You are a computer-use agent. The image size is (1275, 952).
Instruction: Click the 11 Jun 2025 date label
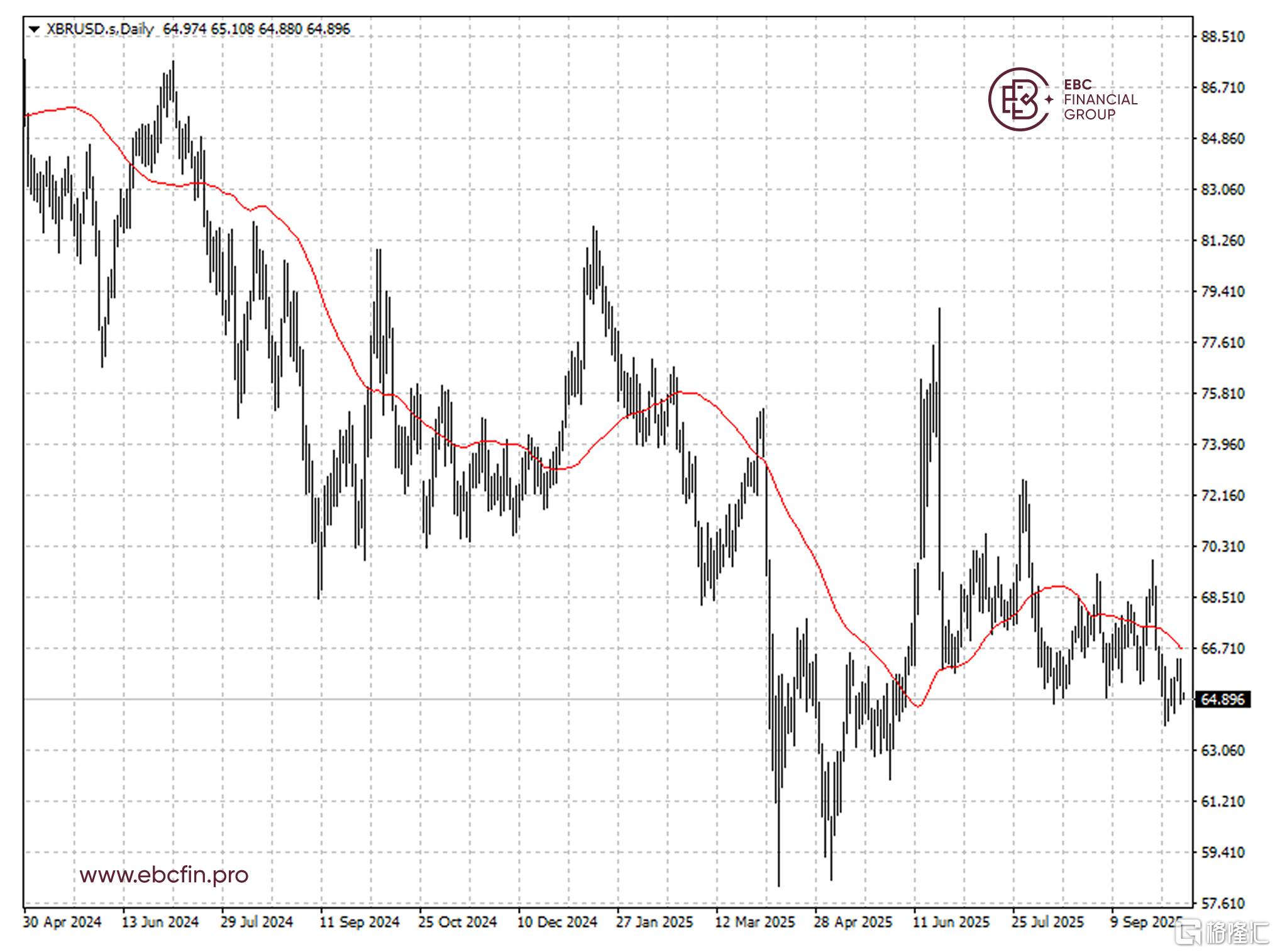coord(951,922)
